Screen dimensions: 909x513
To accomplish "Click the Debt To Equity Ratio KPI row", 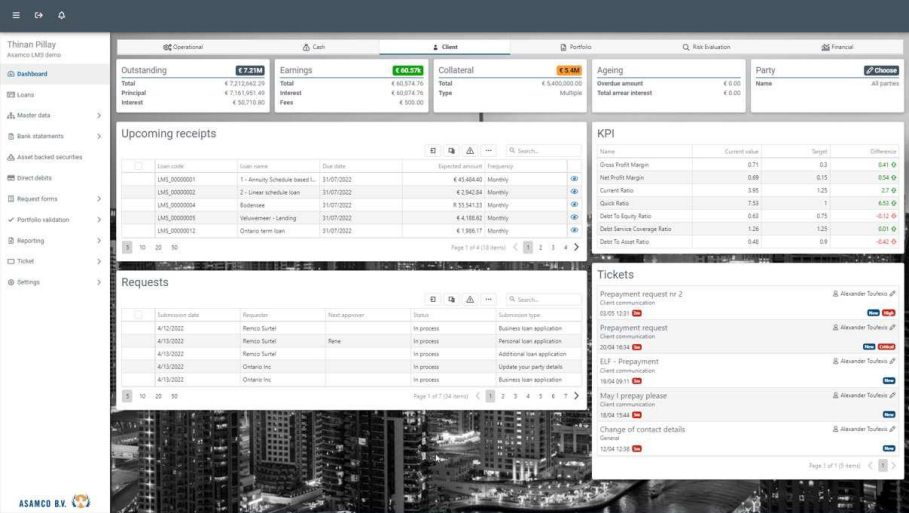I will (748, 216).
